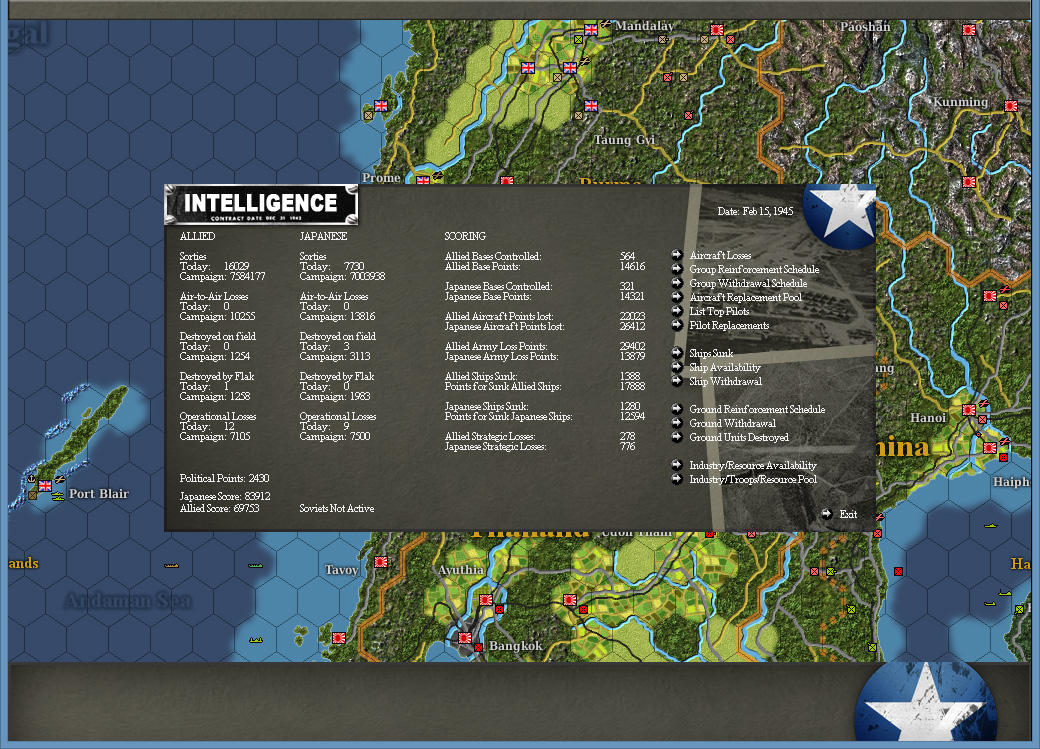The width and height of the screenshot is (1040, 749).
Task: Click the SCORING column header
Action: click(465, 236)
